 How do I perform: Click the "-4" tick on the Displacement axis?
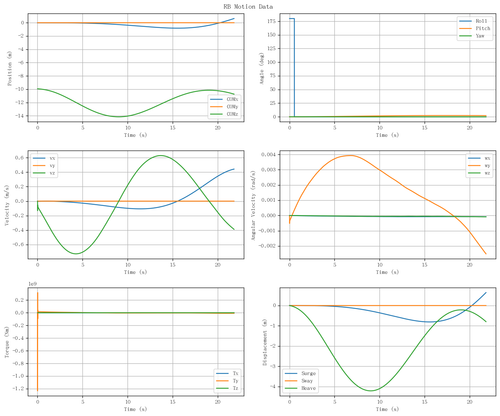pyautogui.click(x=273, y=387)
